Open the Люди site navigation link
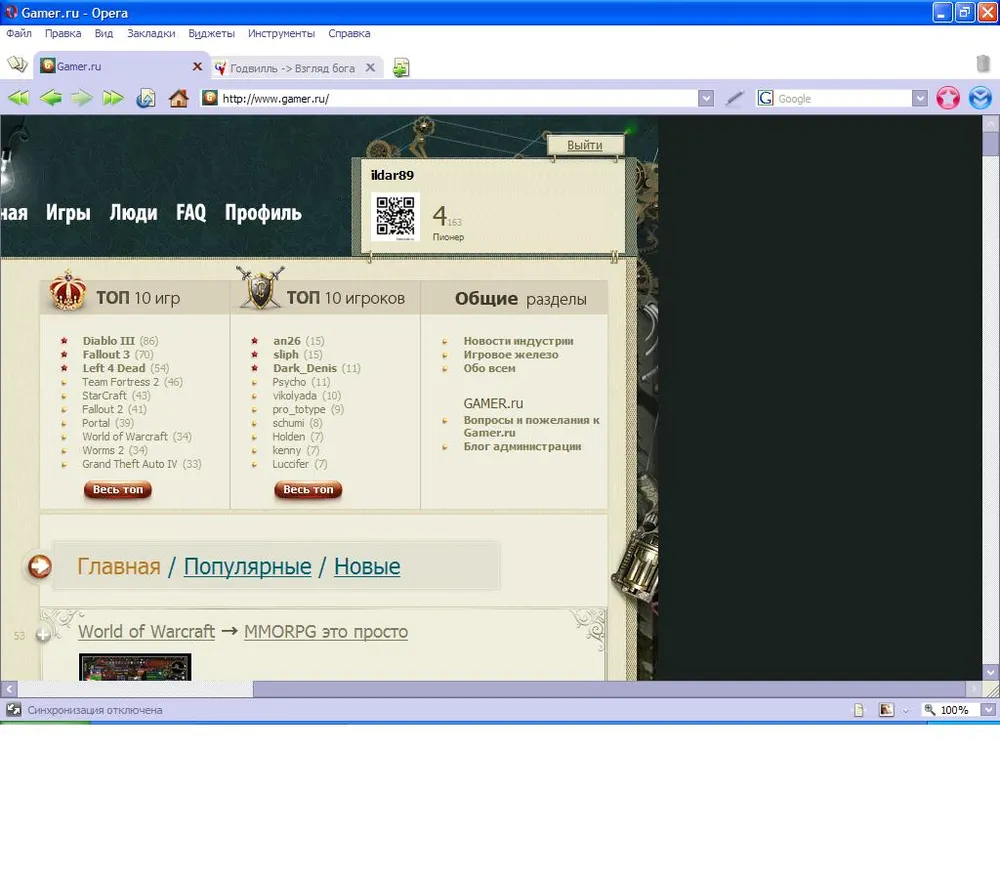 click(x=133, y=212)
